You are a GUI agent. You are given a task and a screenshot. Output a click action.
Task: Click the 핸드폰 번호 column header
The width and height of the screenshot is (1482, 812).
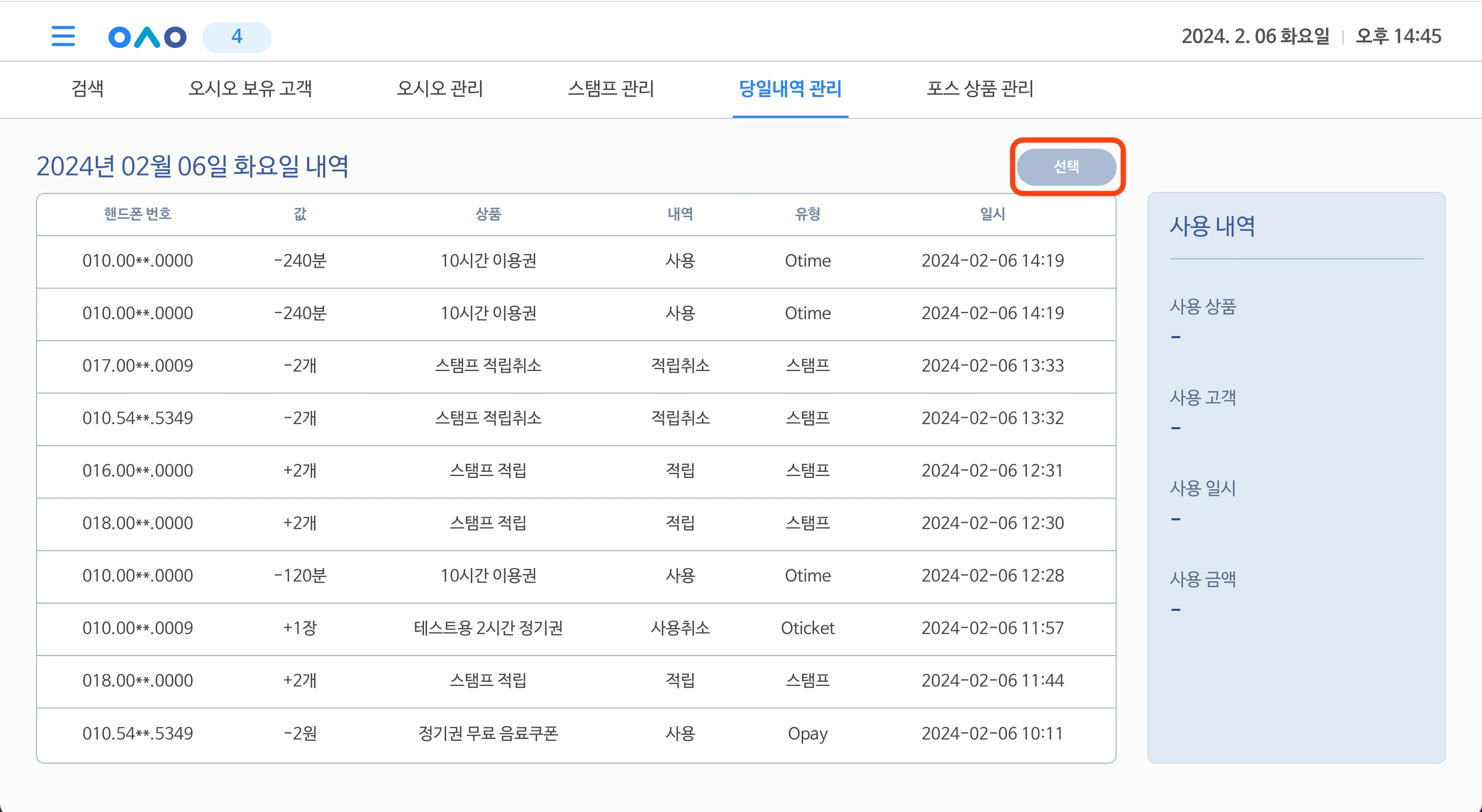137,214
